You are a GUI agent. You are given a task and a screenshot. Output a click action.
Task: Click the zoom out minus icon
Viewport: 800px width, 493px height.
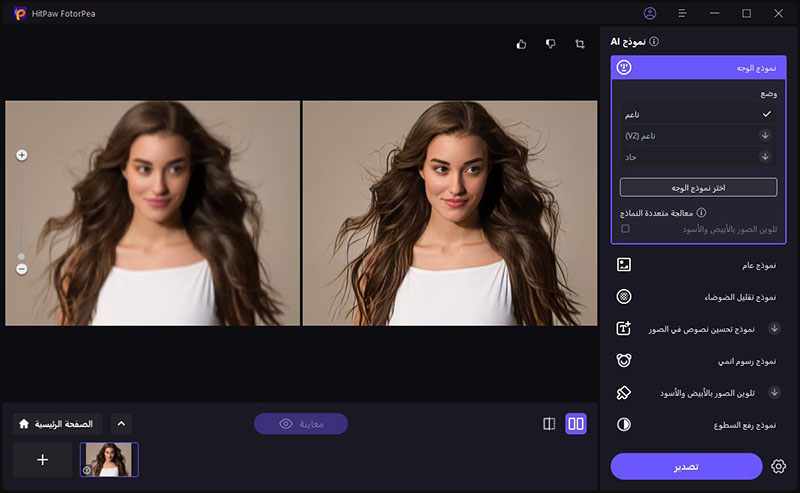click(22, 269)
